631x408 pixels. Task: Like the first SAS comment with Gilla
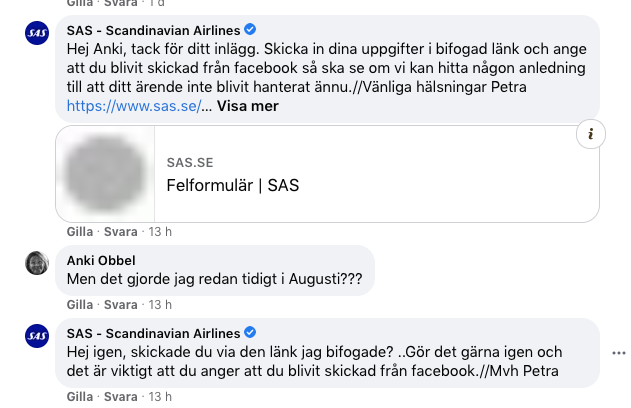click(x=79, y=231)
